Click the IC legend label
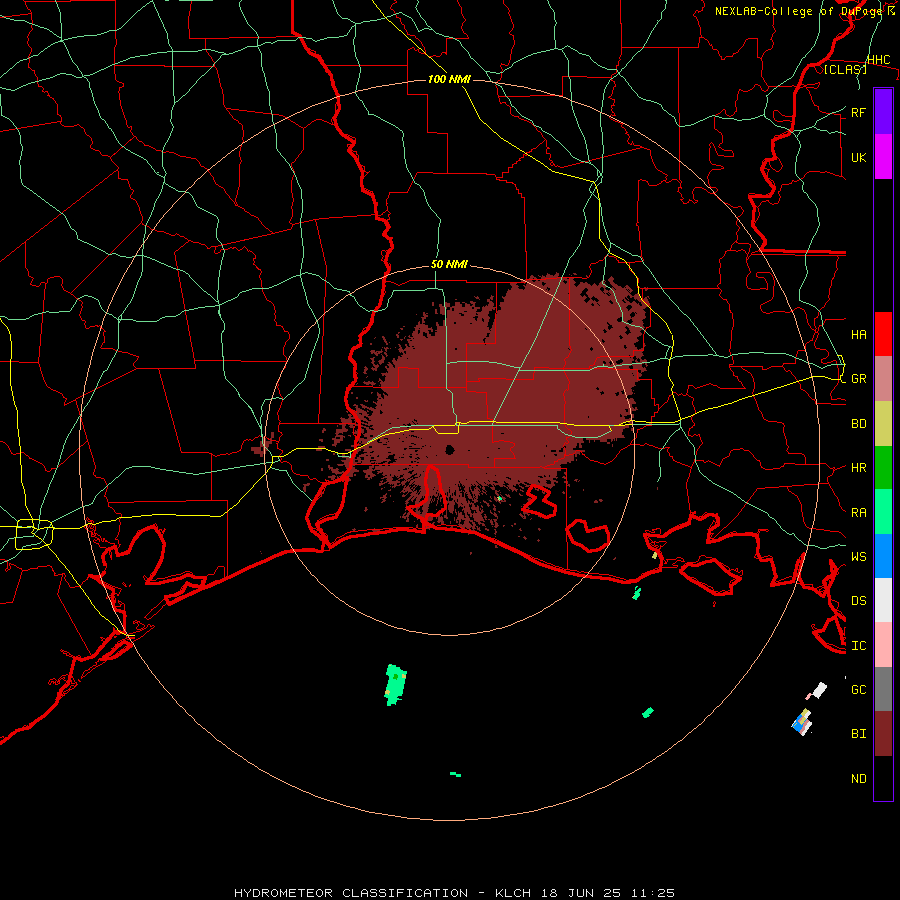Viewport: 900px width, 900px height. pyautogui.click(x=858, y=645)
